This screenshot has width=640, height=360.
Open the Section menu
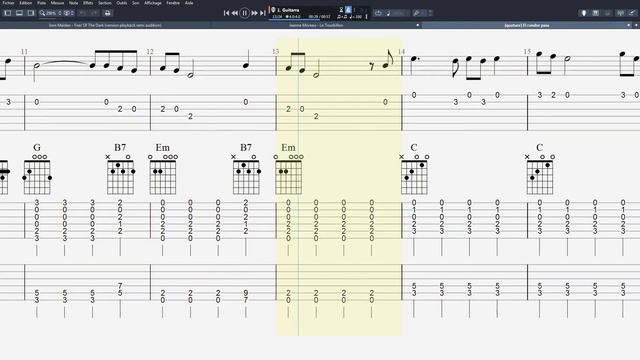point(104,3)
